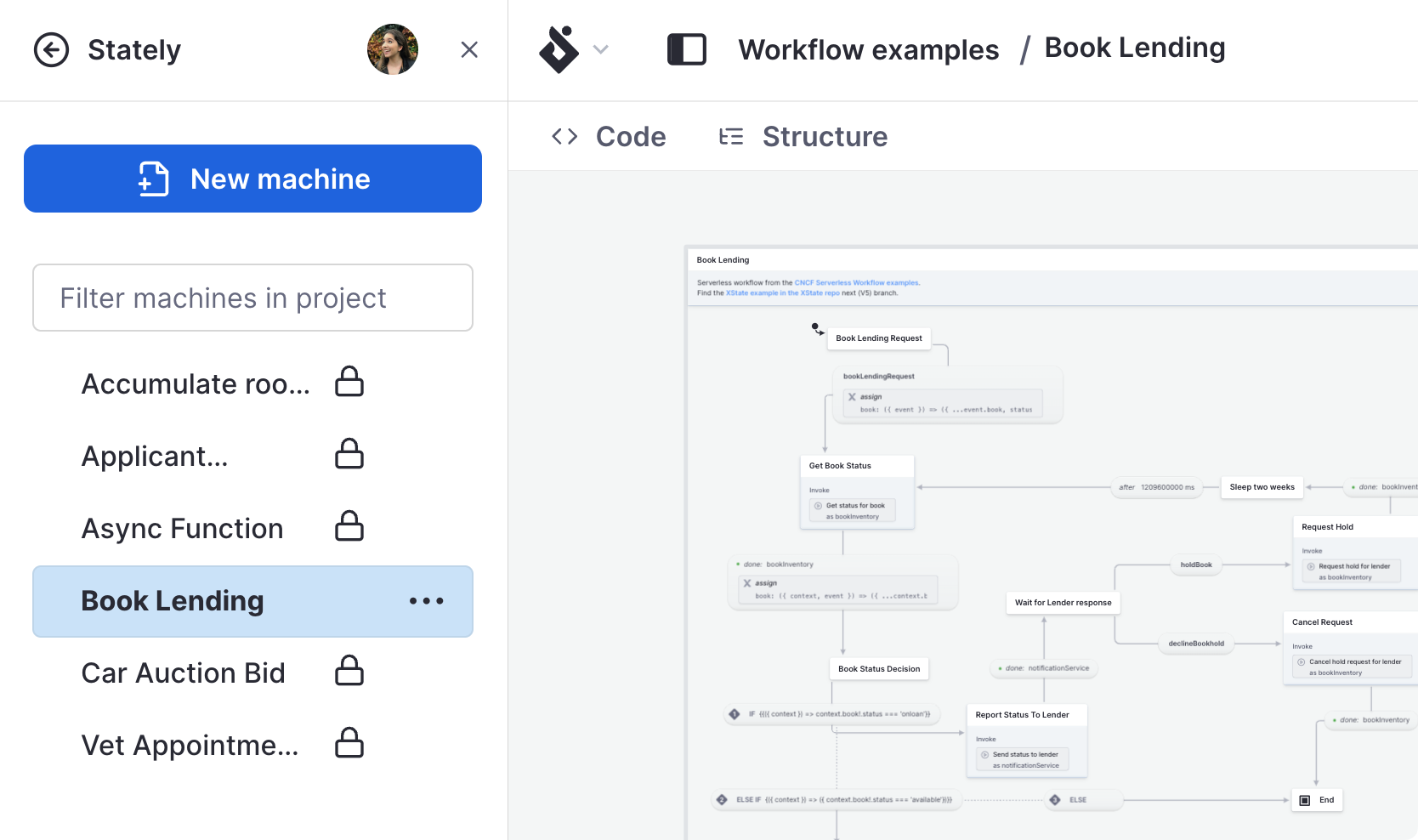1418x840 pixels.
Task: Click the back arrow beside Stately
Action: (x=51, y=50)
